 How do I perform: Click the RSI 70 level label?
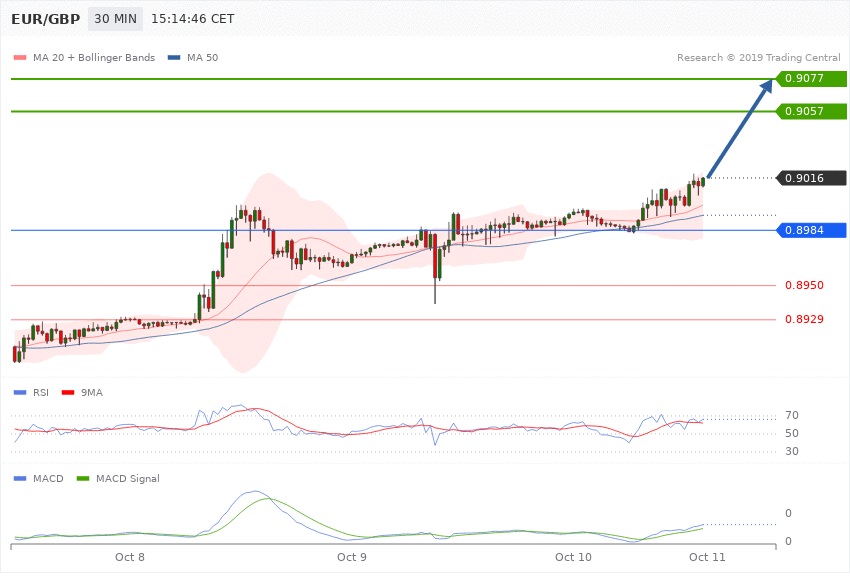[791, 416]
